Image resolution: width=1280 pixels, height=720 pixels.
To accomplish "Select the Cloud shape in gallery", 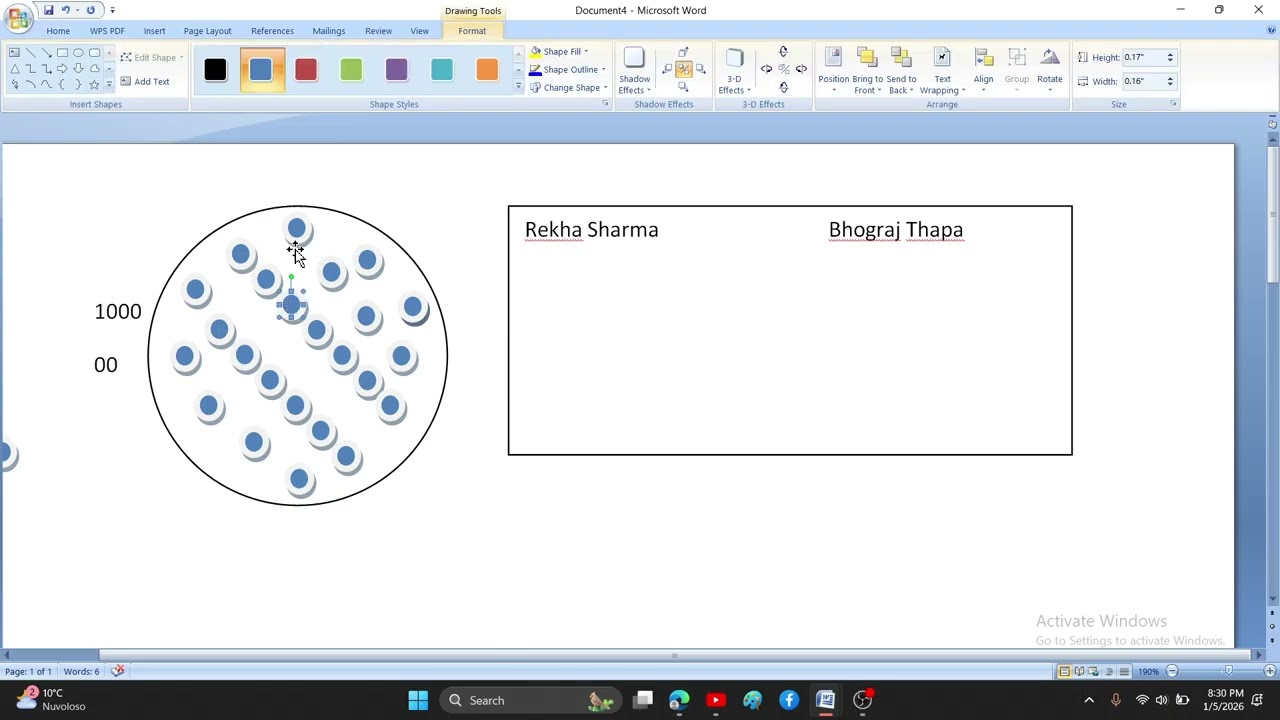I will [x=94, y=69].
